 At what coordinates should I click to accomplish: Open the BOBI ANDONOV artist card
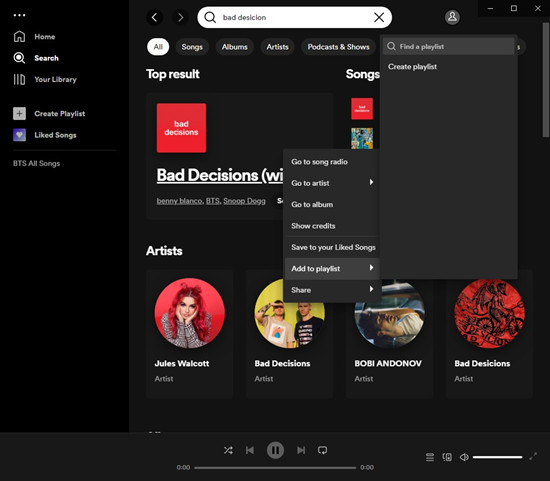pos(389,334)
